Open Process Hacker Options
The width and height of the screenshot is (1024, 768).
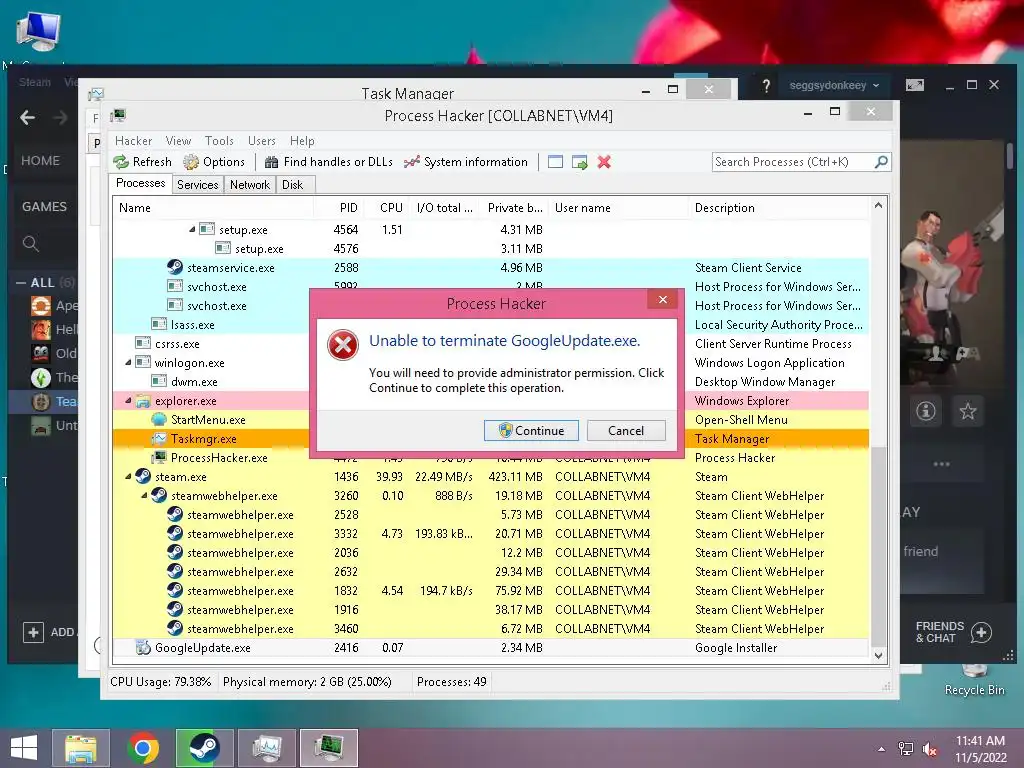214,162
